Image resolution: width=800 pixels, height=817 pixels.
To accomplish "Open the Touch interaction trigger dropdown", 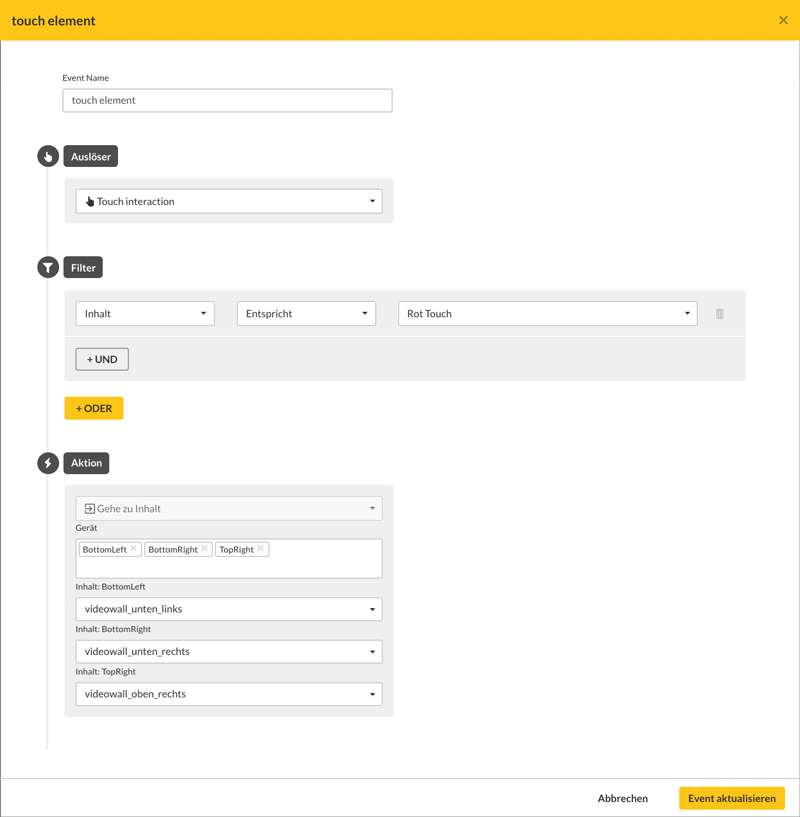I will coord(229,201).
